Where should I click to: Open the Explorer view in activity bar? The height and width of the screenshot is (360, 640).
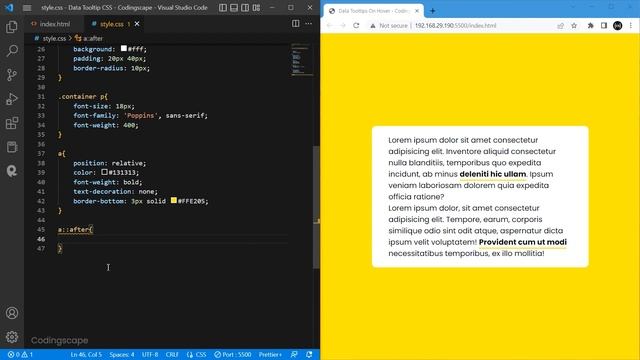(12, 27)
